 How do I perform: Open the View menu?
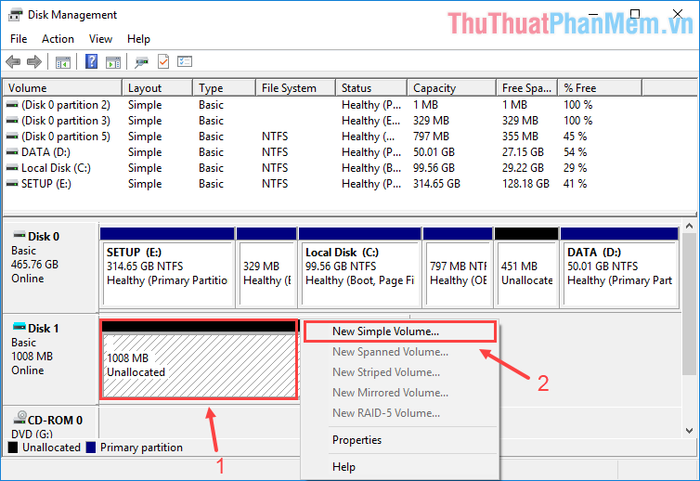coord(100,39)
